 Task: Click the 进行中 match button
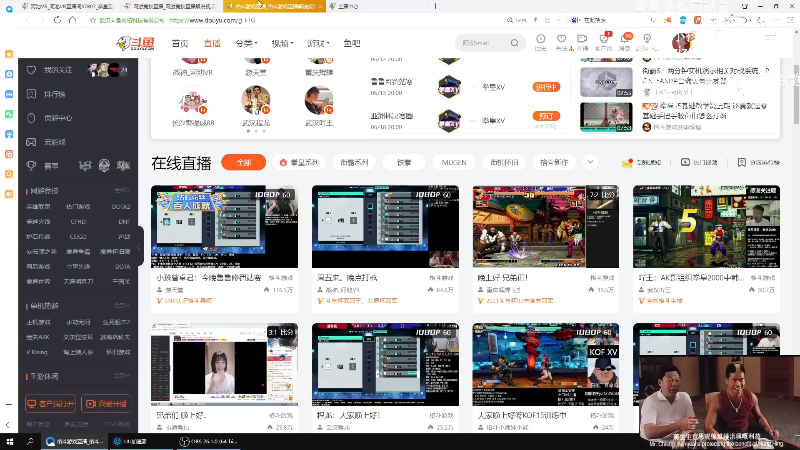[x=546, y=87]
